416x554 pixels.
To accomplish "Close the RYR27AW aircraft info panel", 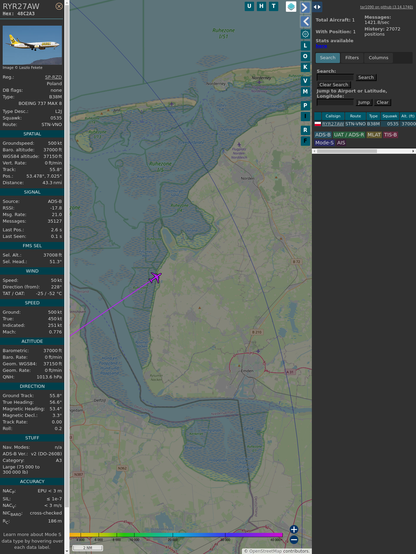I will (59, 6).
